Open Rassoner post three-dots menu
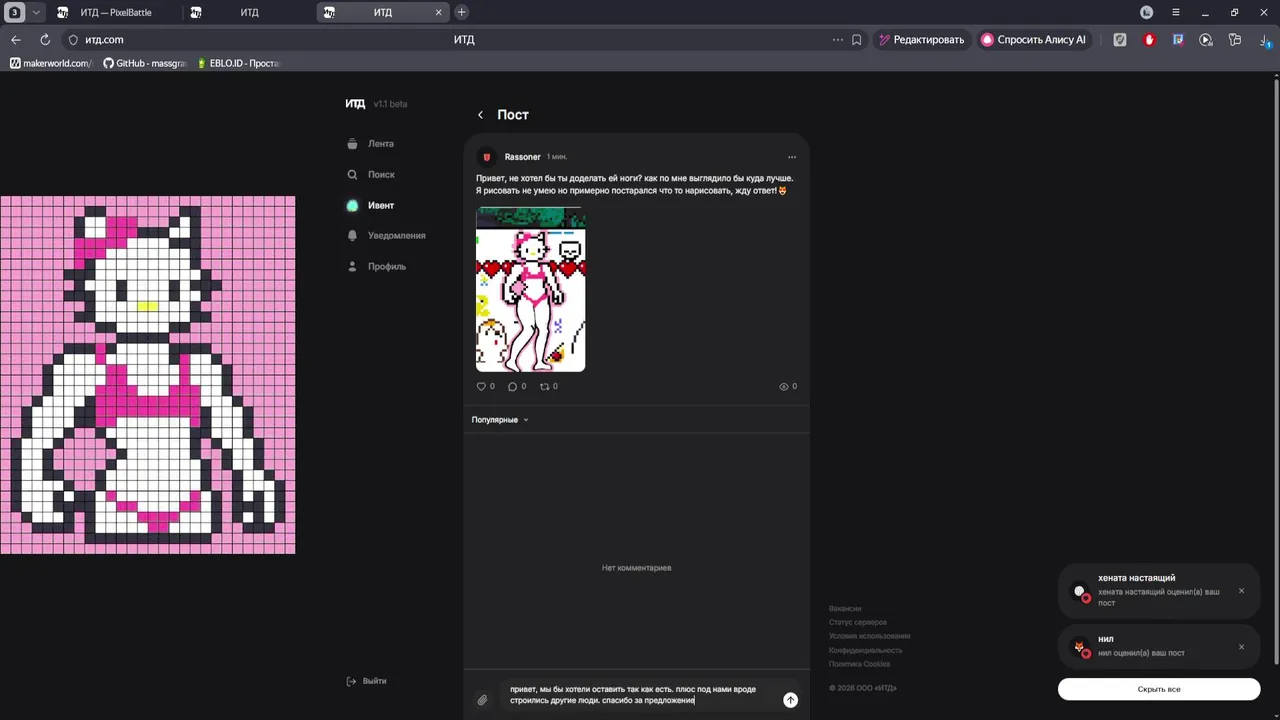1280x720 pixels. pos(792,157)
